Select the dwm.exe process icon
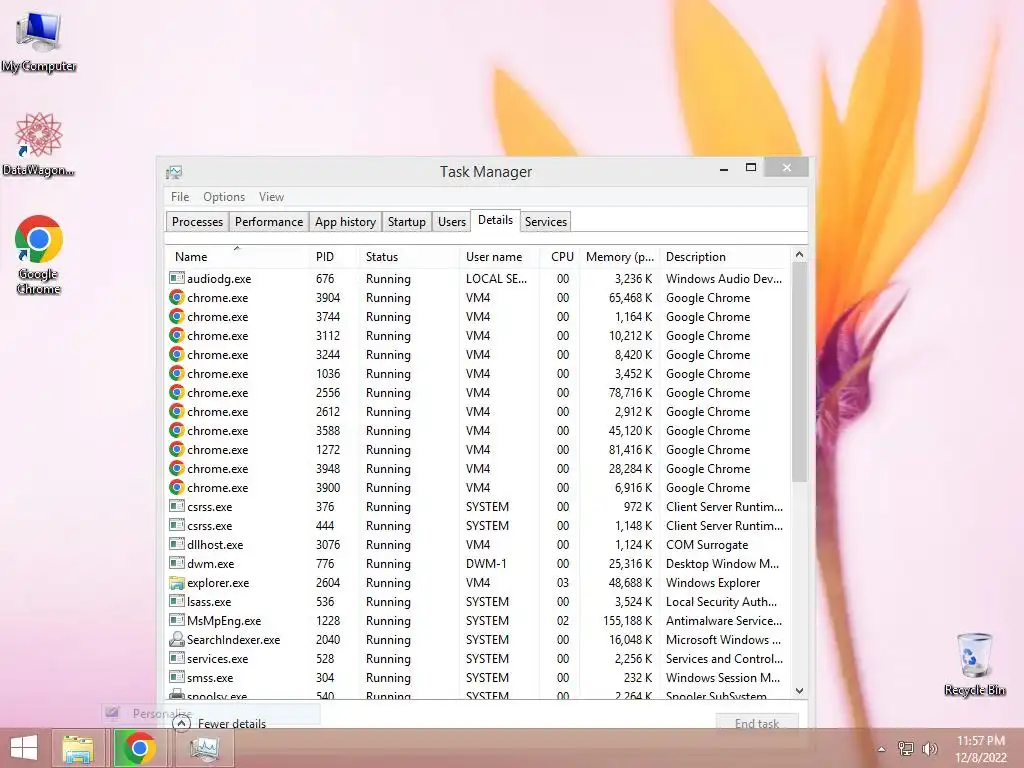This screenshot has width=1024, height=768. click(x=176, y=563)
